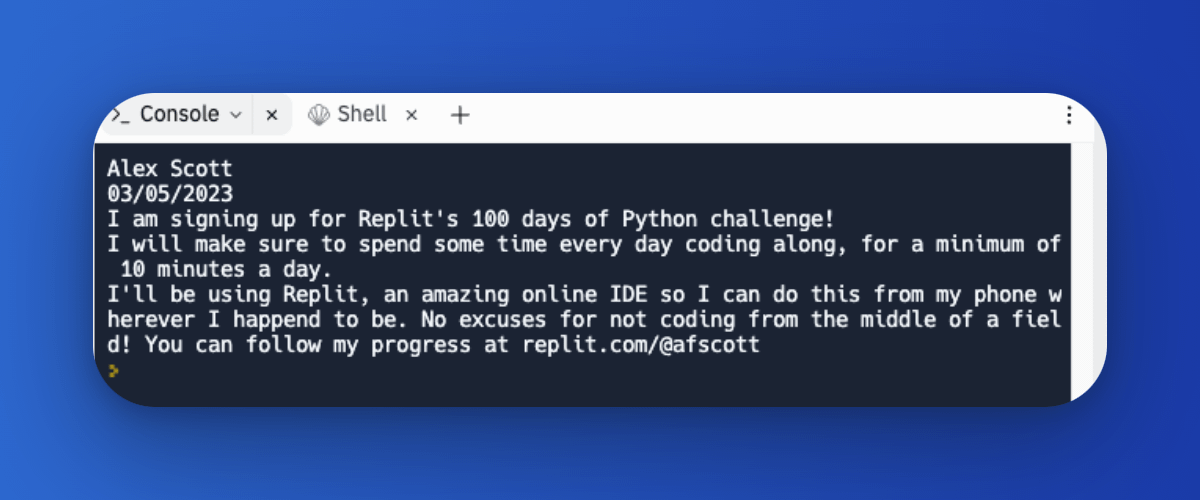
Task: Open the three-dot options menu
Action: [1069, 115]
